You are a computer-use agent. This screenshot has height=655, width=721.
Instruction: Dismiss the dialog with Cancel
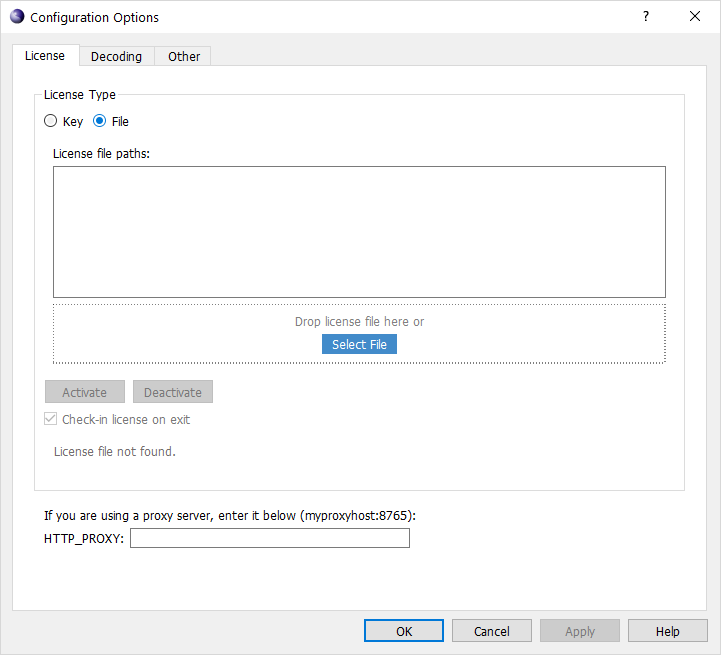[x=491, y=631]
